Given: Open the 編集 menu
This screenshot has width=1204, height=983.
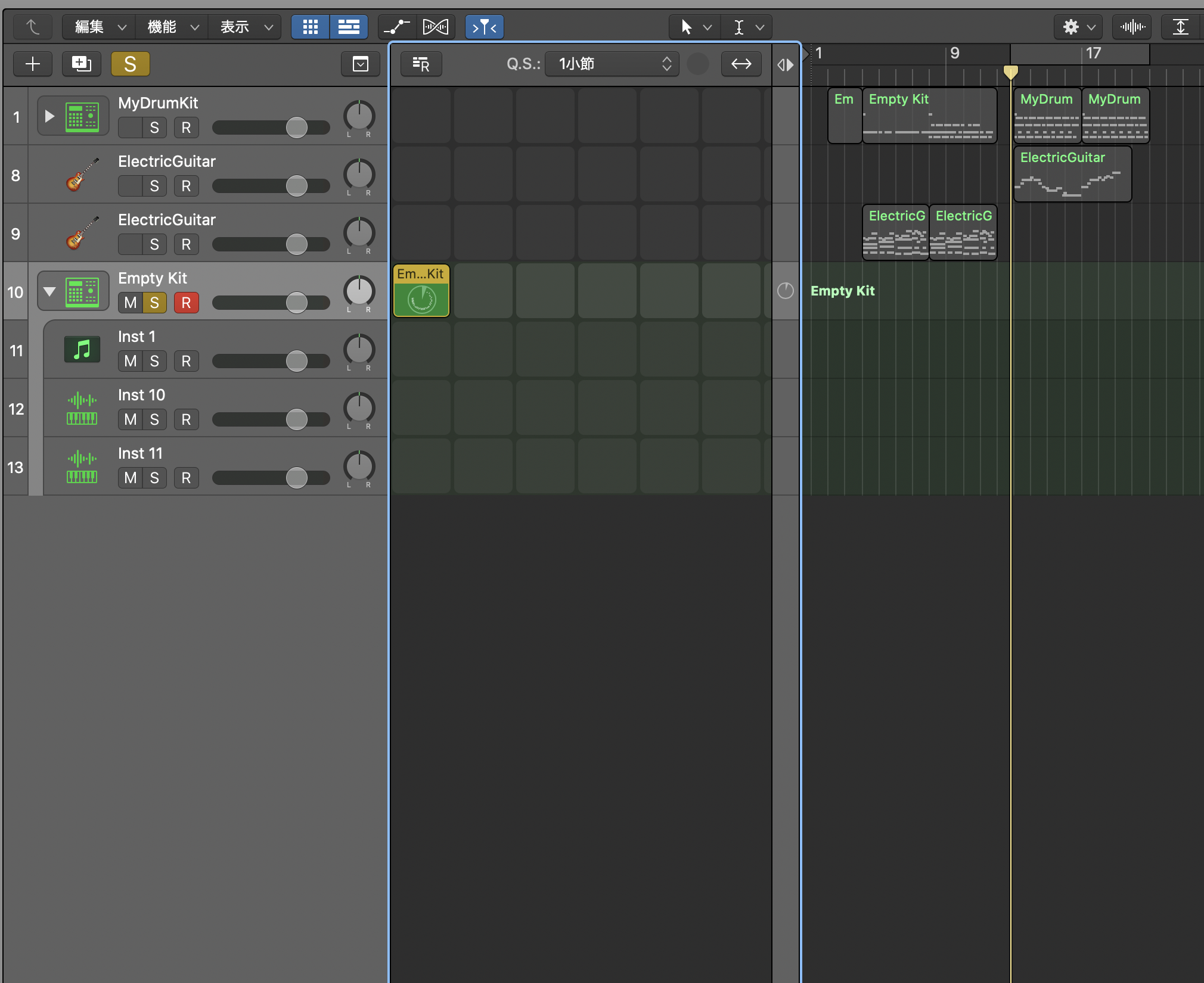Looking at the screenshot, I should point(99,27).
